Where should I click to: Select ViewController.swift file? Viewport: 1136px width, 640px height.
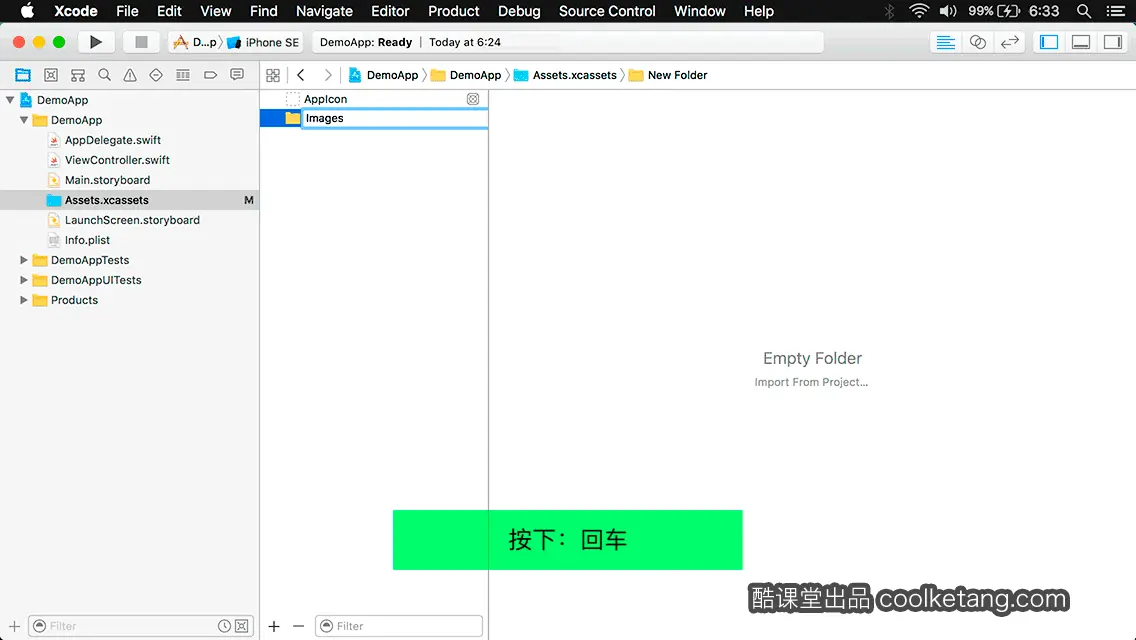(117, 160)
